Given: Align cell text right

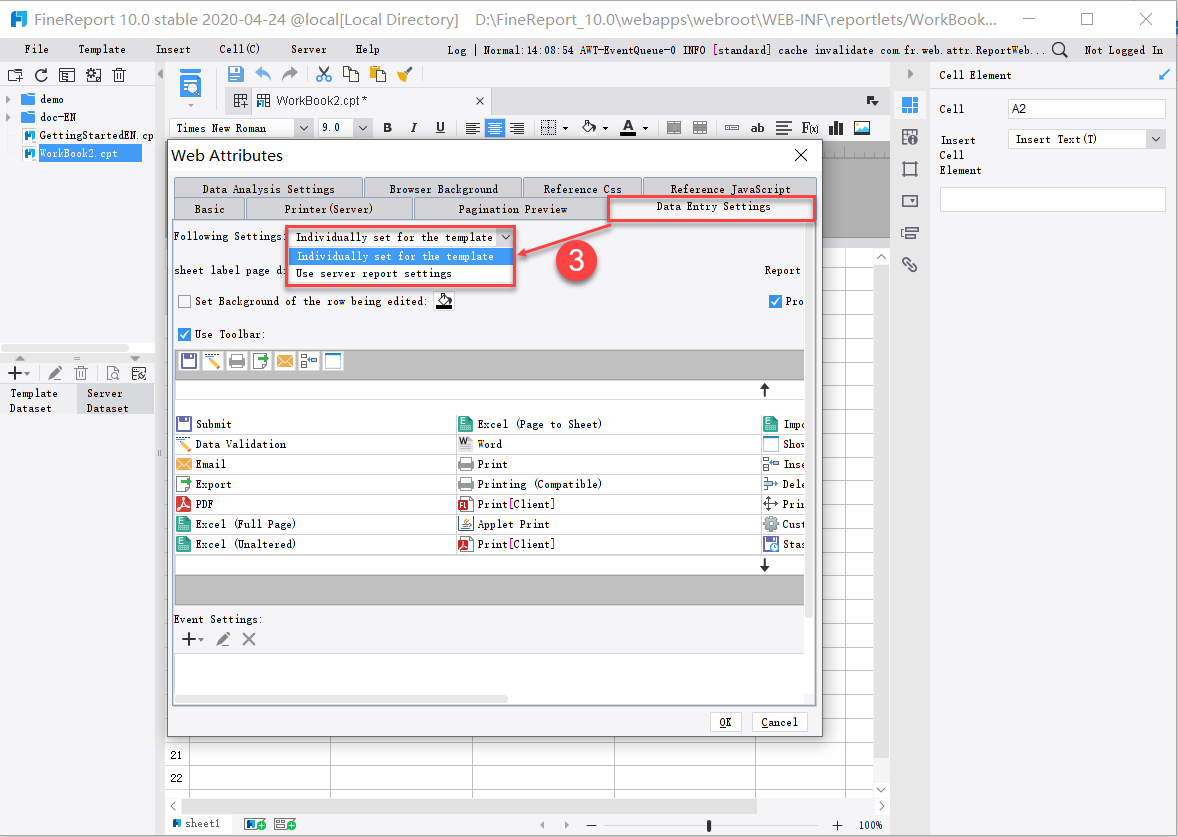Looking at the screenshot, I should [x=517, y=128].
